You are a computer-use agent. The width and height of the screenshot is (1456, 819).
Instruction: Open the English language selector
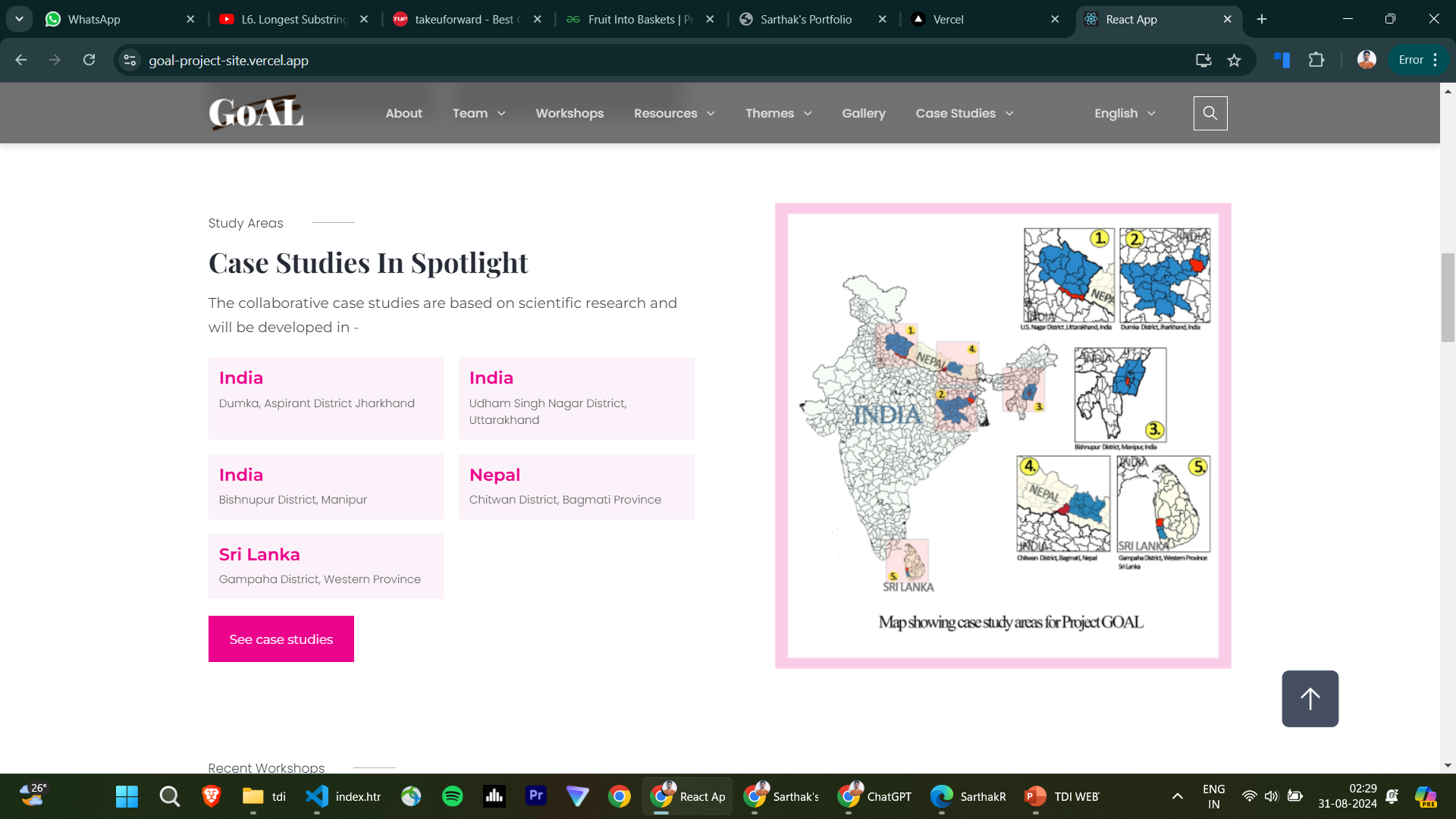(x=1125, y=113)
